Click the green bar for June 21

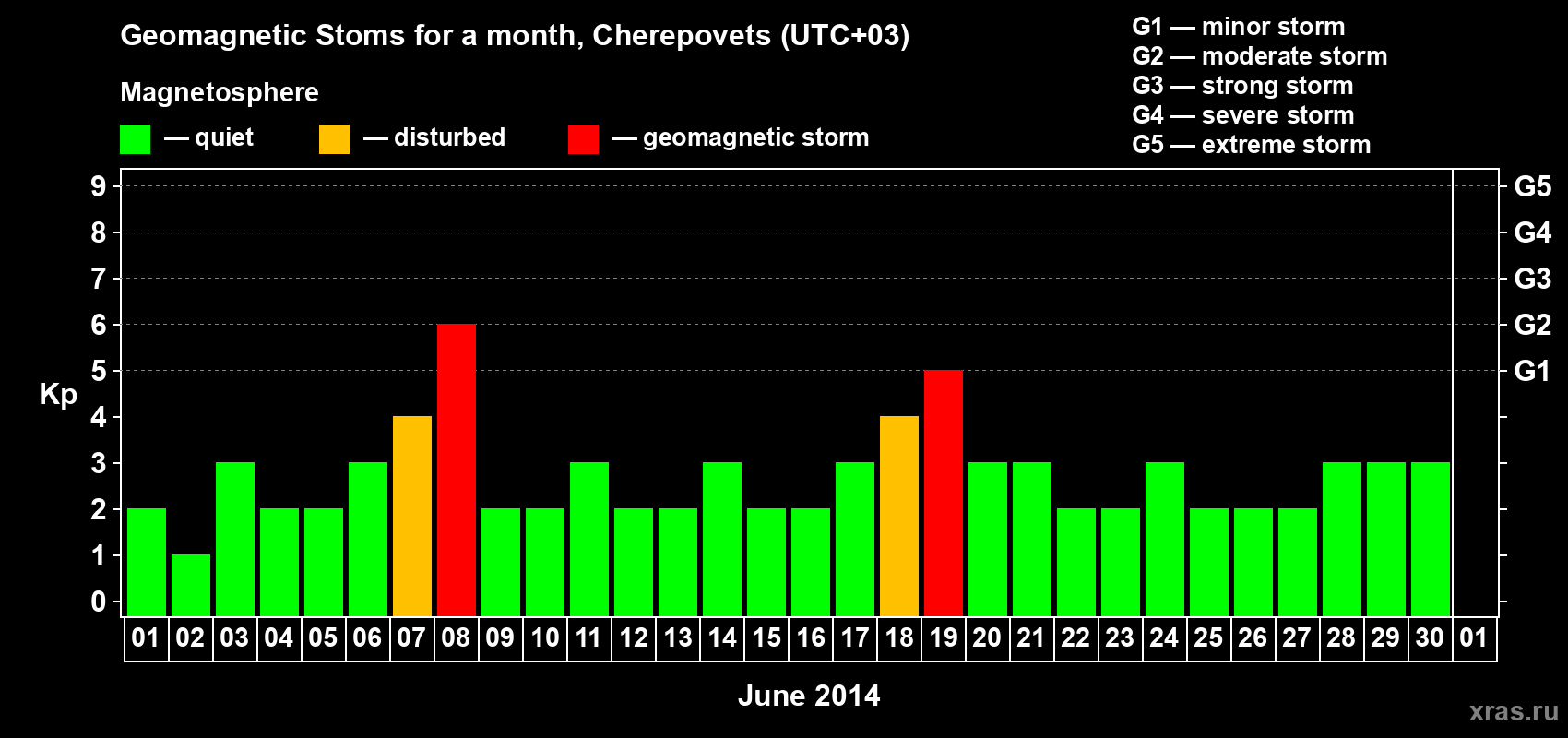(1032, 539)
